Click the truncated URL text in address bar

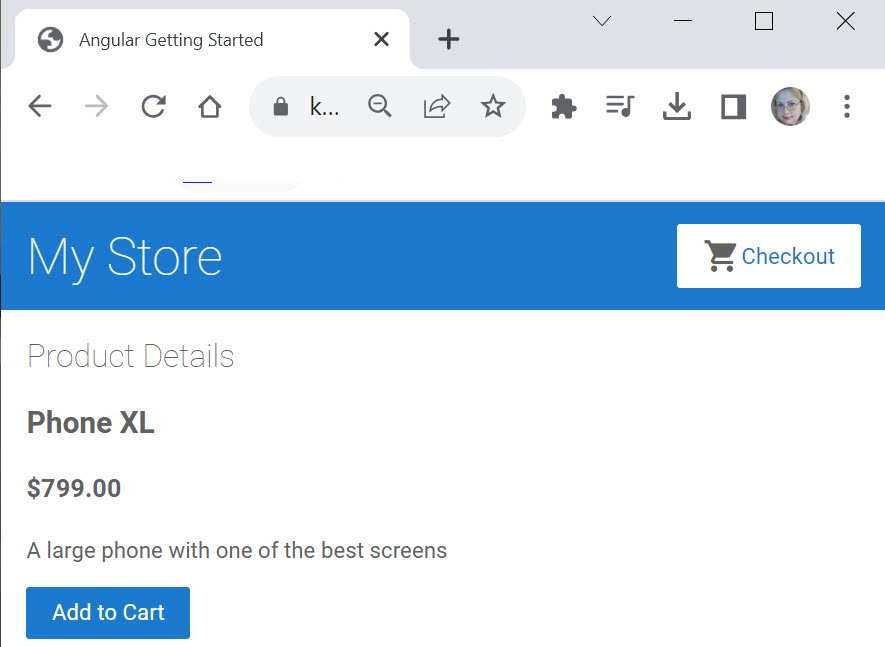pyautogui.click(x=325, y=106)
